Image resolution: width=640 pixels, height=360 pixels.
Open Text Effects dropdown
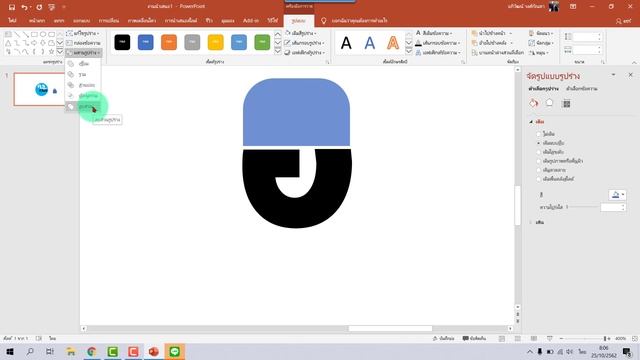point(438,53)
